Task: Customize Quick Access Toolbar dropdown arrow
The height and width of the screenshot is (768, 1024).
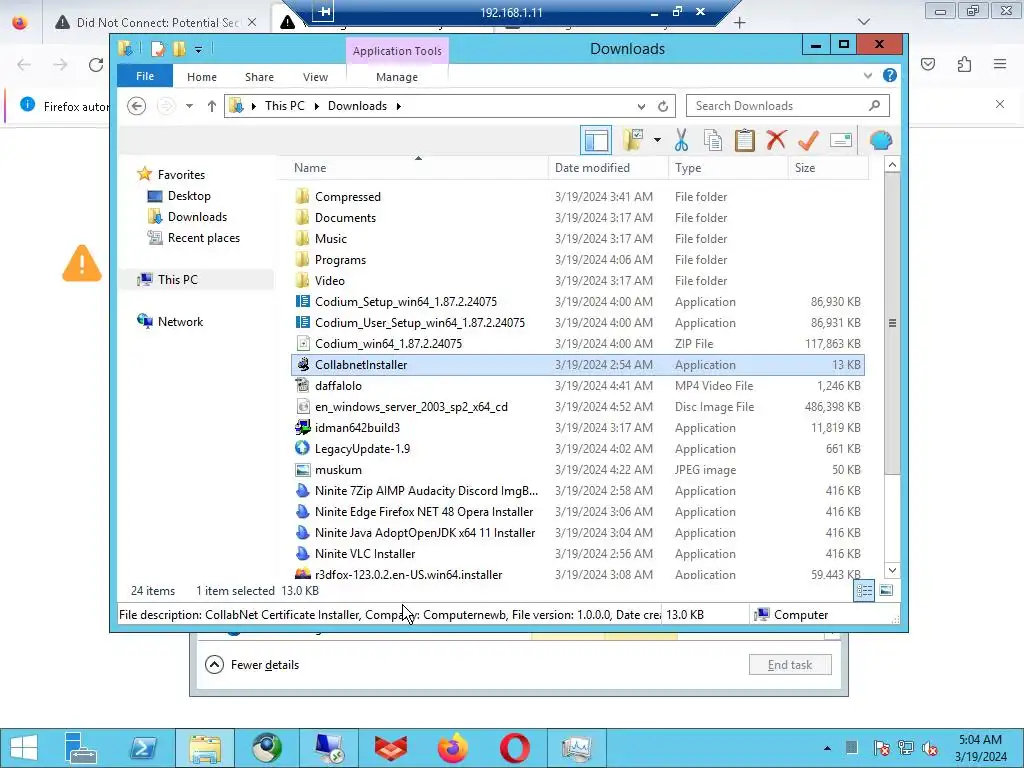Action: (199, 49)
